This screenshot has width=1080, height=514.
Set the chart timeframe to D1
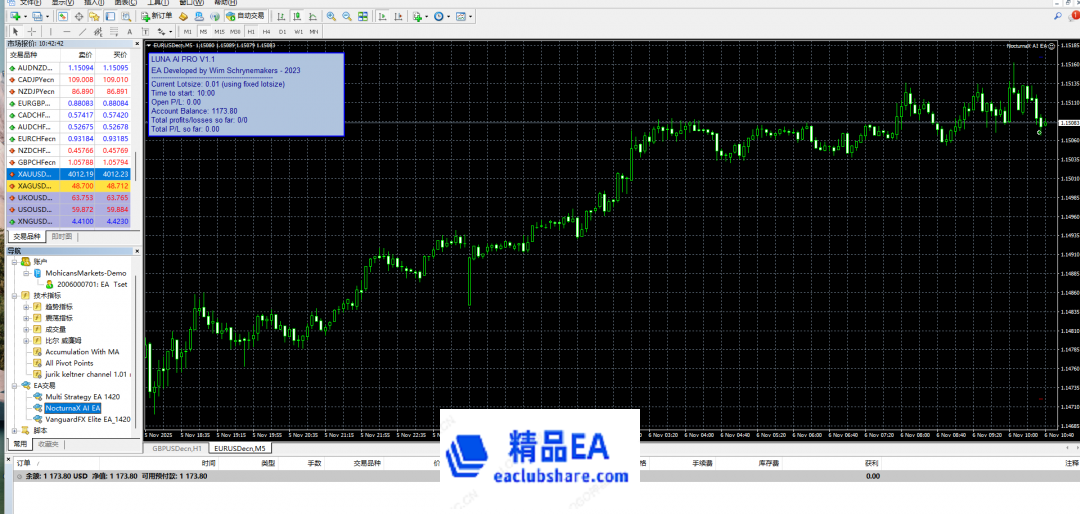pyautogui.click(x=282, y=32)
